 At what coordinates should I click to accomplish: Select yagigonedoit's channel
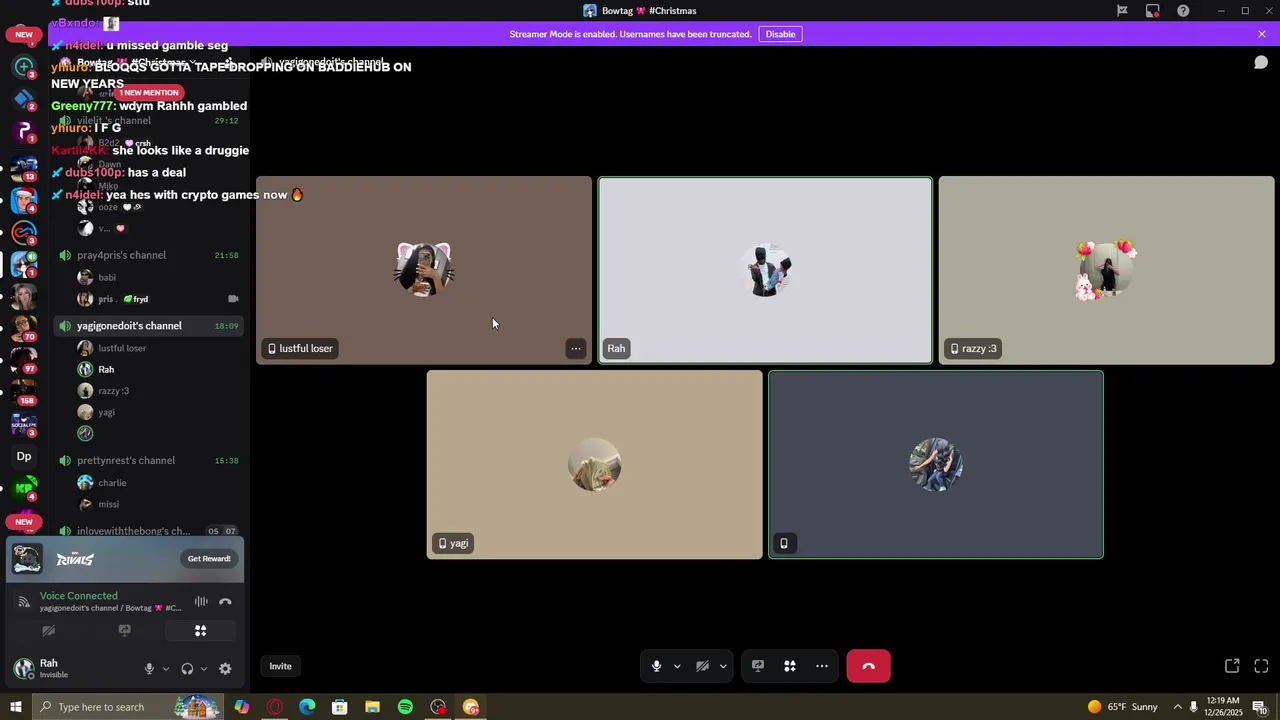148,326
